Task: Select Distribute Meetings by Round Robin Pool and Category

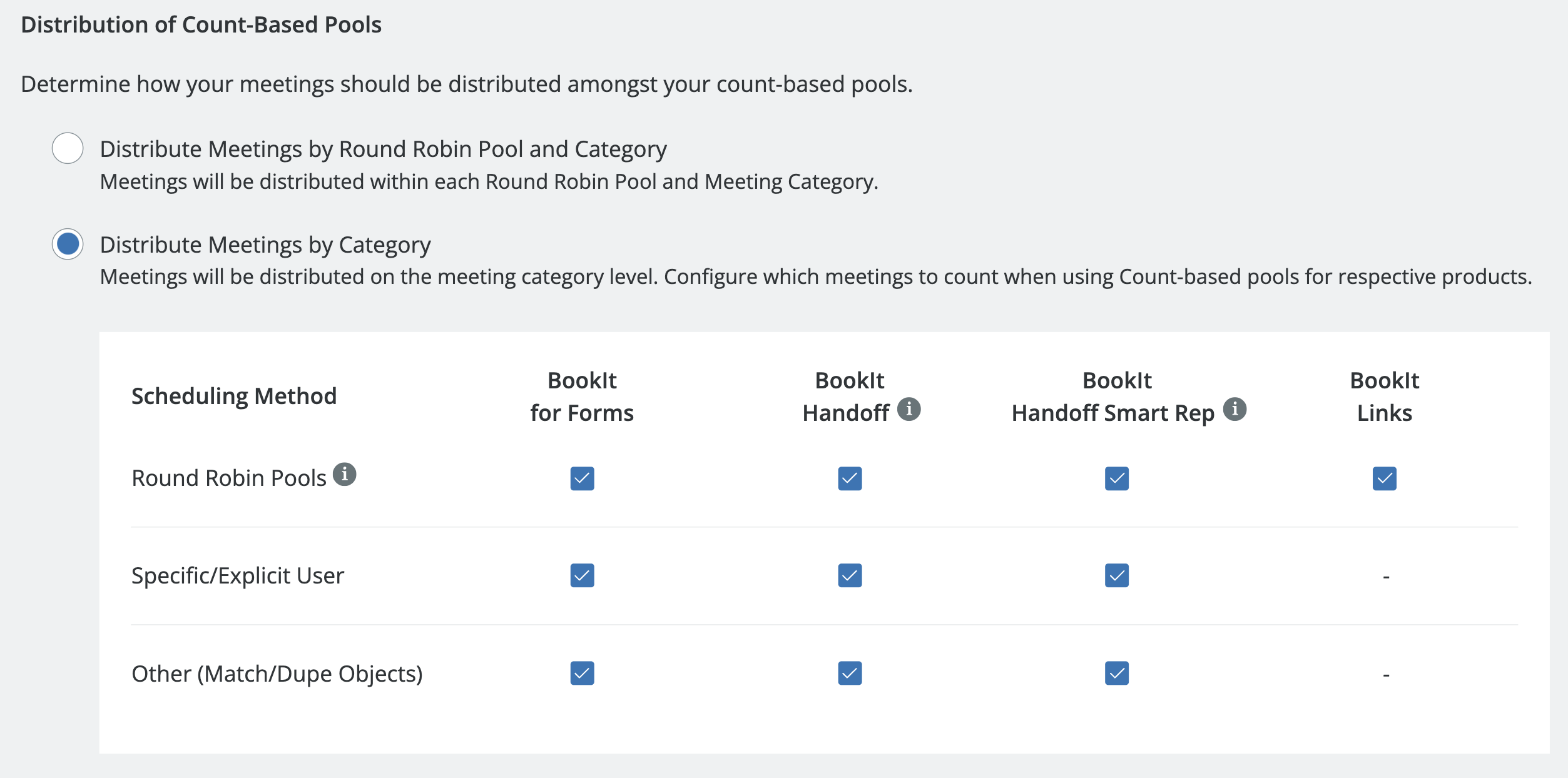Action: coord(68,148)
